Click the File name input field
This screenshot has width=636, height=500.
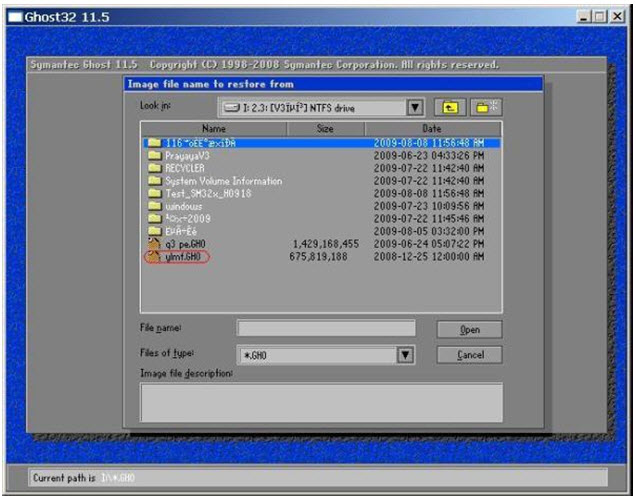tap(325, 328)
